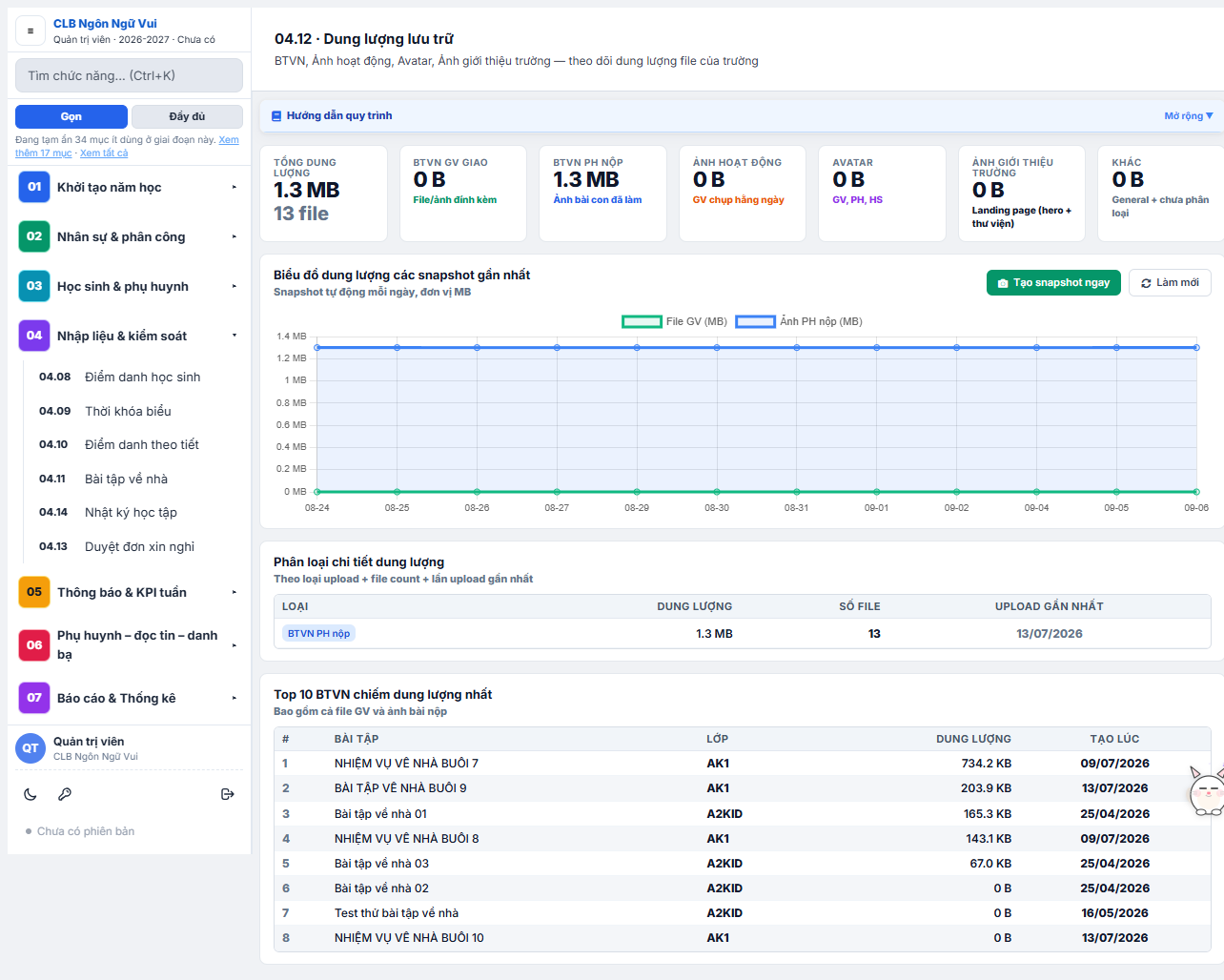The width and height of the screenshot is (1224, 980).
Task: Click the hamburger menu icon
Action: coord(31,31)
